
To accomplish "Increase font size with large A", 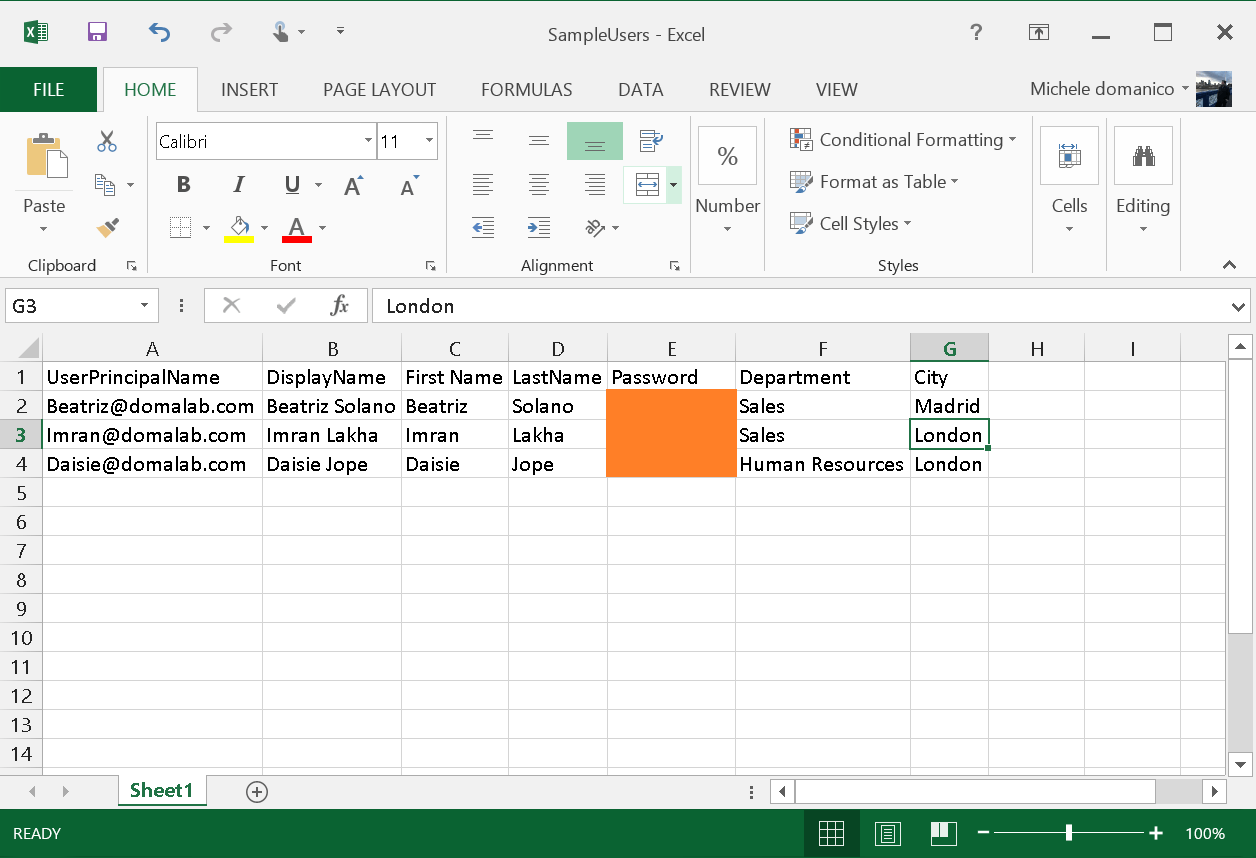I will pos(353,185).
